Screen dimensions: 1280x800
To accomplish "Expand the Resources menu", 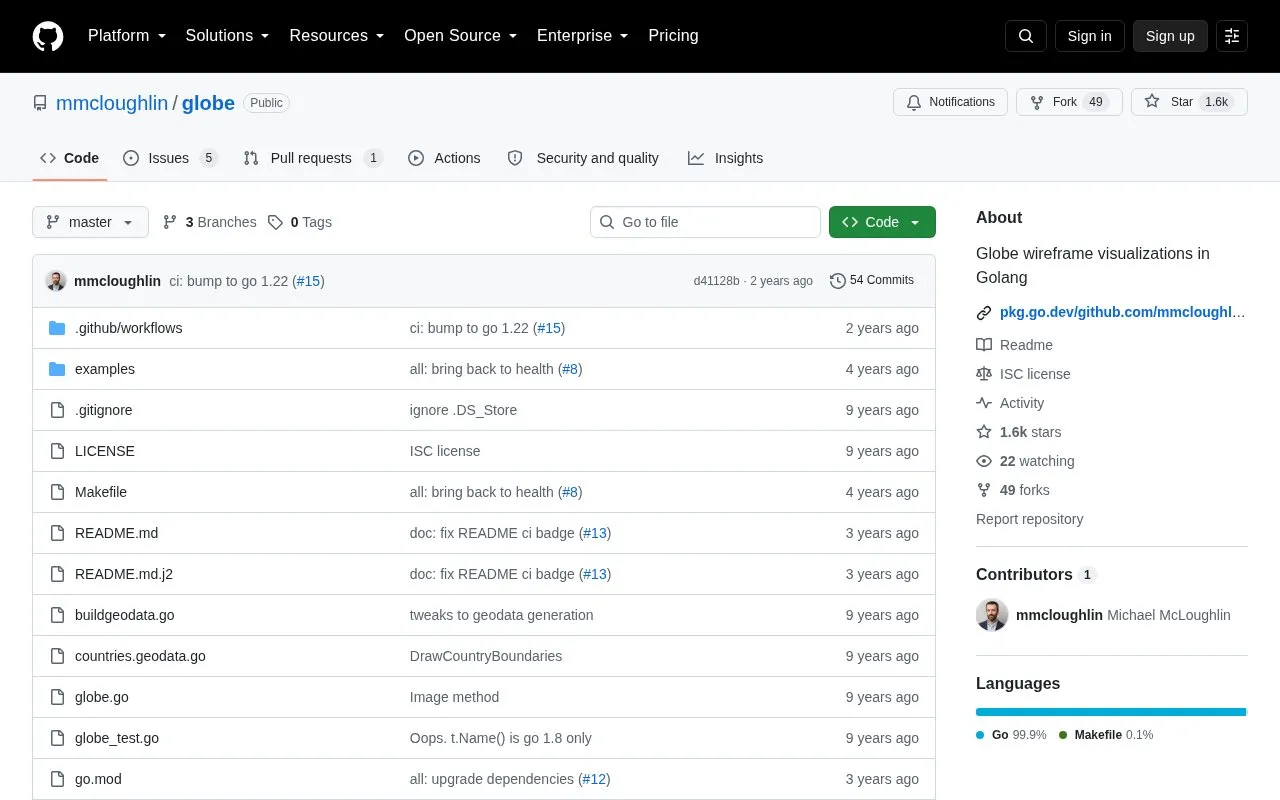I will [x=337, y=36].
